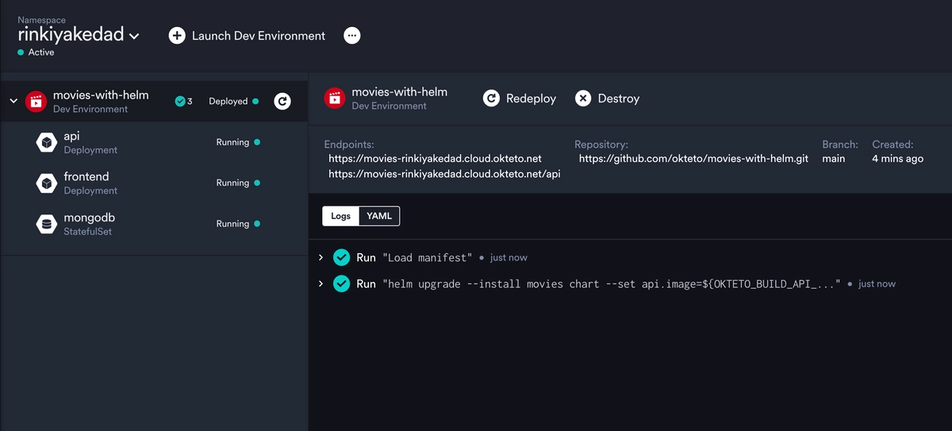
Task: Click the green check badge showing 3
Action: coord(183,101)
